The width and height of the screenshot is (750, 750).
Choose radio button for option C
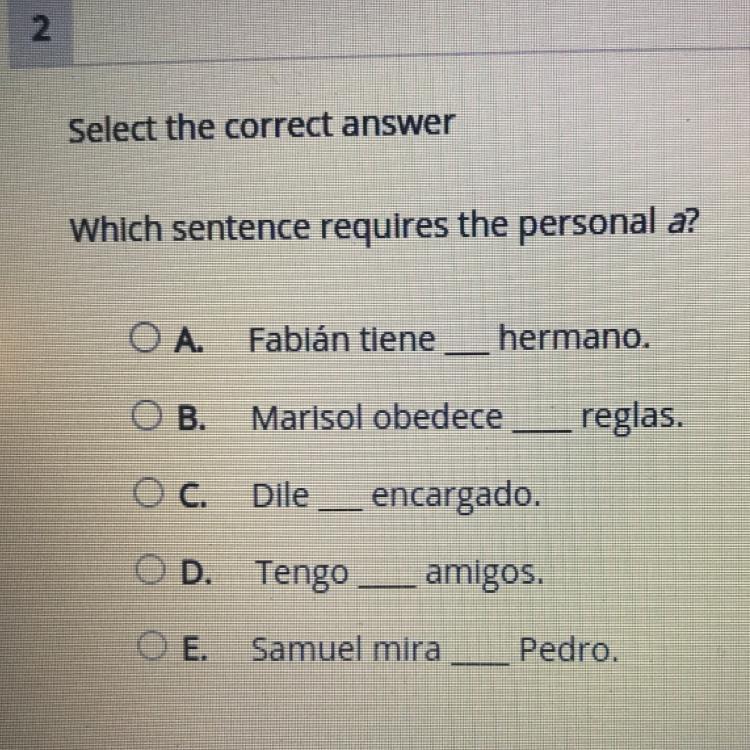[148, 492]
